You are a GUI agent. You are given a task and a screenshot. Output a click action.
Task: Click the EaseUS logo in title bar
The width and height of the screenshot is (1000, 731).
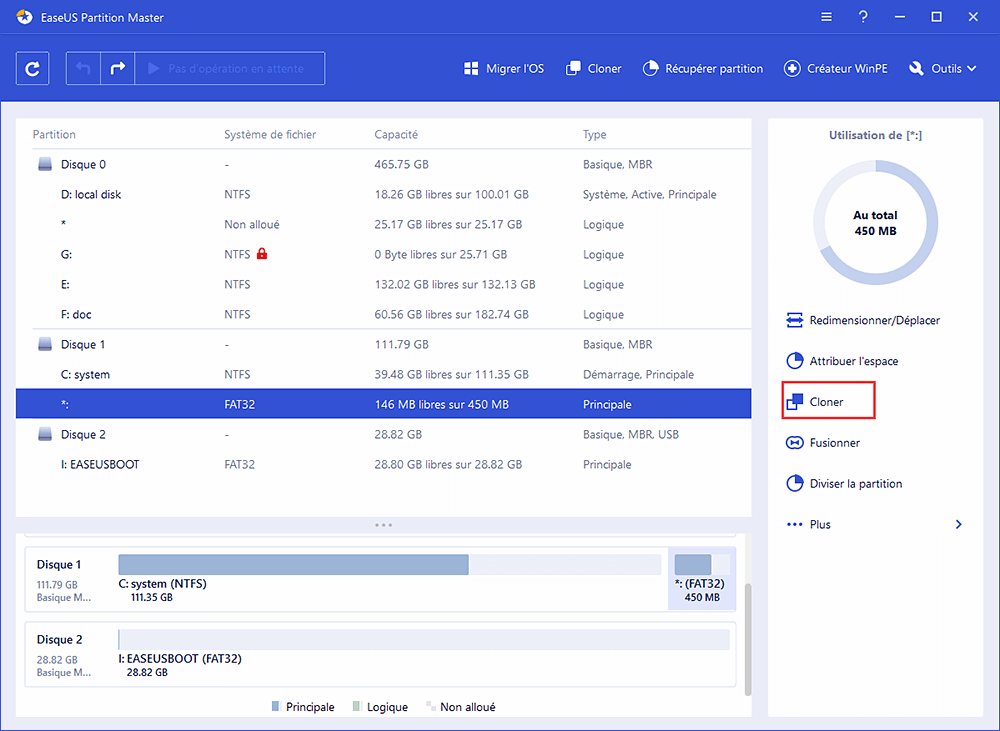tap(24, 17)
